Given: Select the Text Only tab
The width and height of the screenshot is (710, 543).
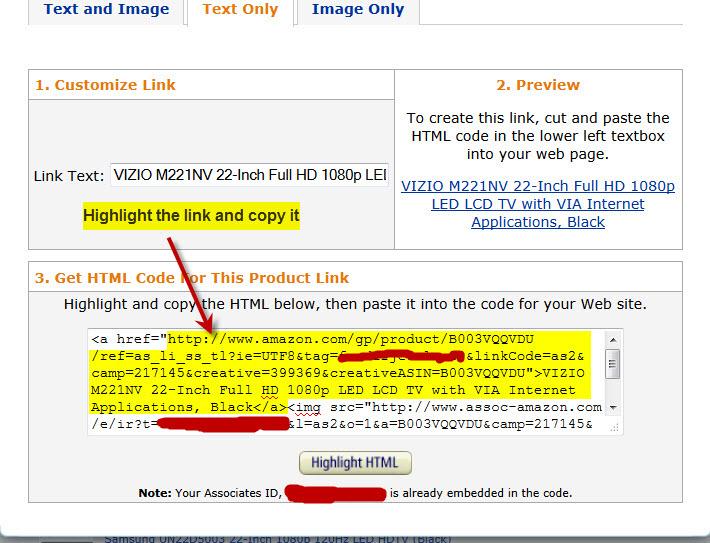Looking at the screenshot, I should (x=239, y=11).
